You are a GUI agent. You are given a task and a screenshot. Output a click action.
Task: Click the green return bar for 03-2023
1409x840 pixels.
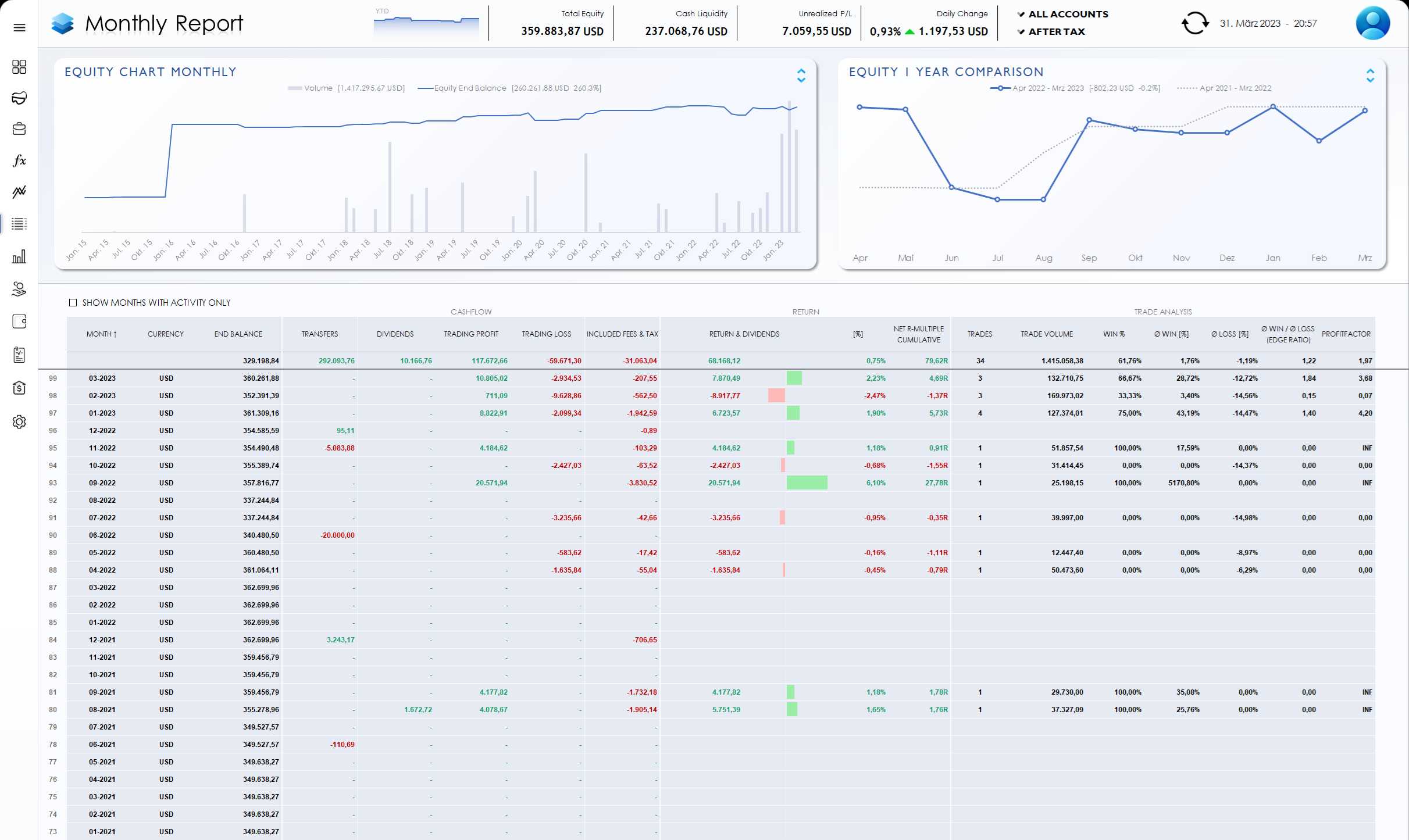[x=794, y=378]
